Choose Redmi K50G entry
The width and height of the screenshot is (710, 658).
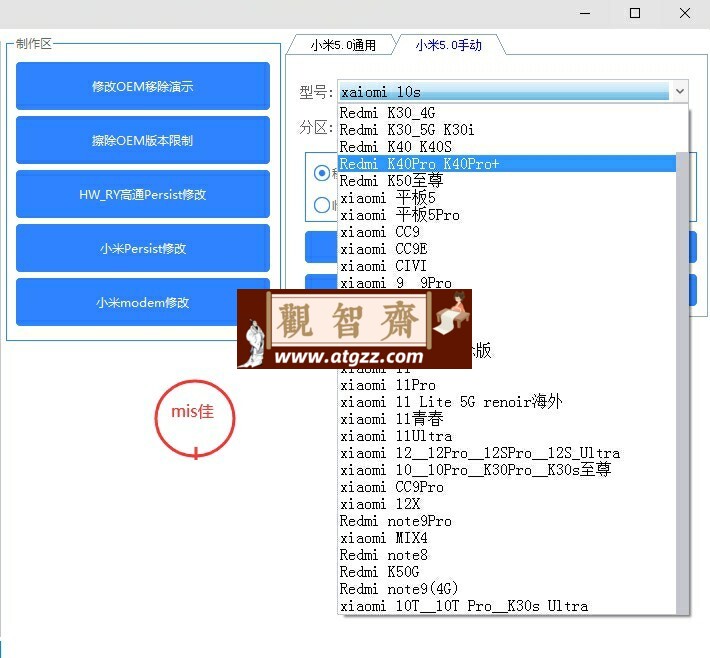pyautogui.click(x=507, y=572)
